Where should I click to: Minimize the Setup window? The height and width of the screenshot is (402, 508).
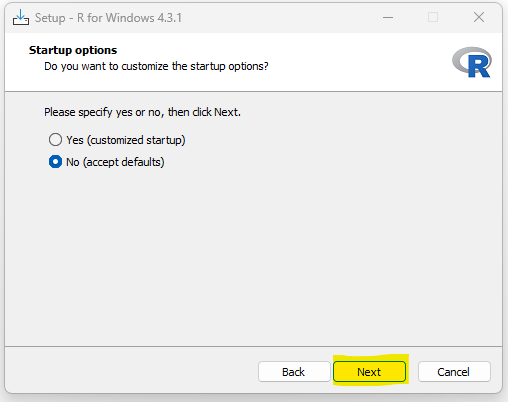coord(388,17)
